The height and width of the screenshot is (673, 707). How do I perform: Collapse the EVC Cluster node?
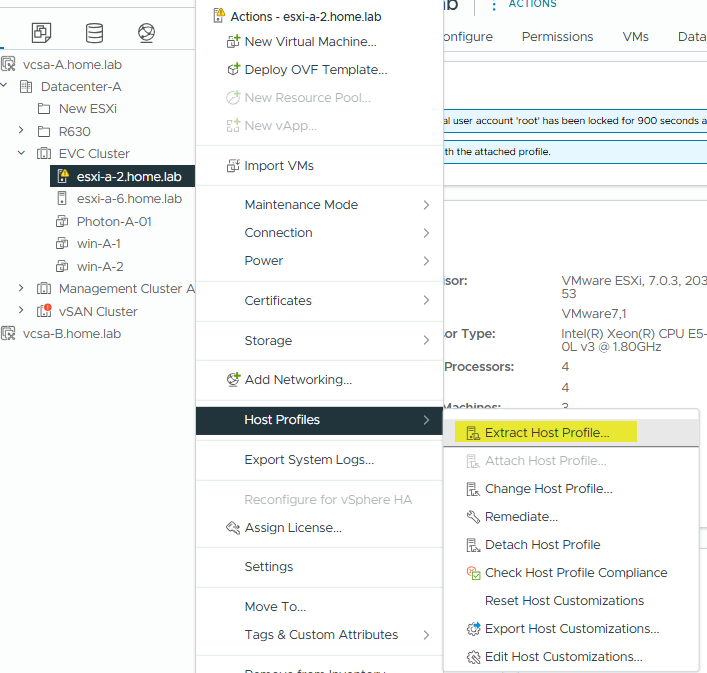pos(21,153)
